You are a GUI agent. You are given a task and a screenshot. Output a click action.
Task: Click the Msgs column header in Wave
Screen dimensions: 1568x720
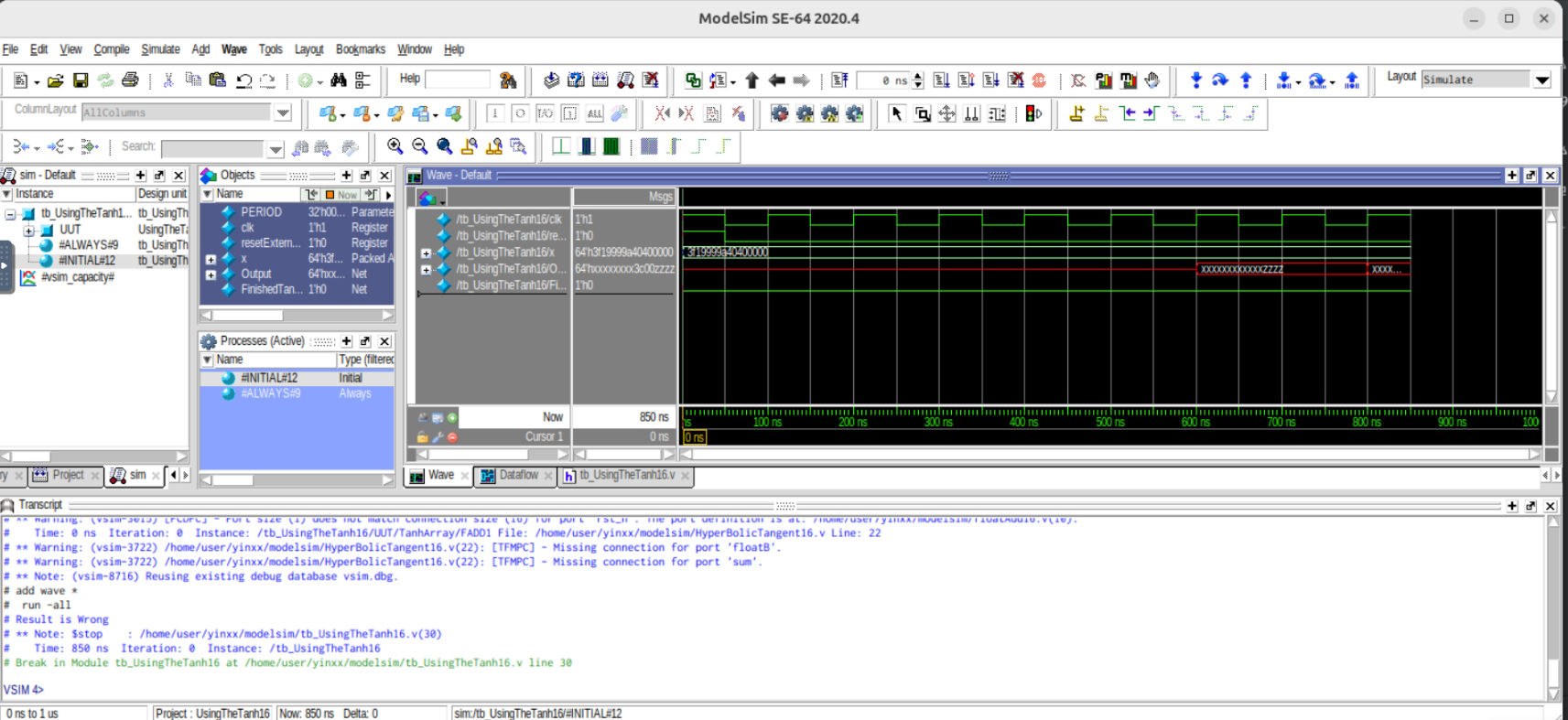[624, 197]
